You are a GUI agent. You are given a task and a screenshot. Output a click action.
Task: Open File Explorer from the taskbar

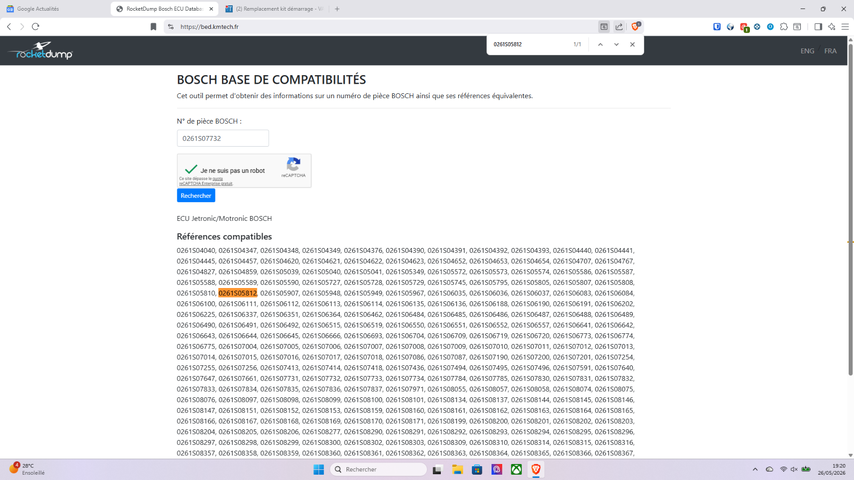(457, 469)
